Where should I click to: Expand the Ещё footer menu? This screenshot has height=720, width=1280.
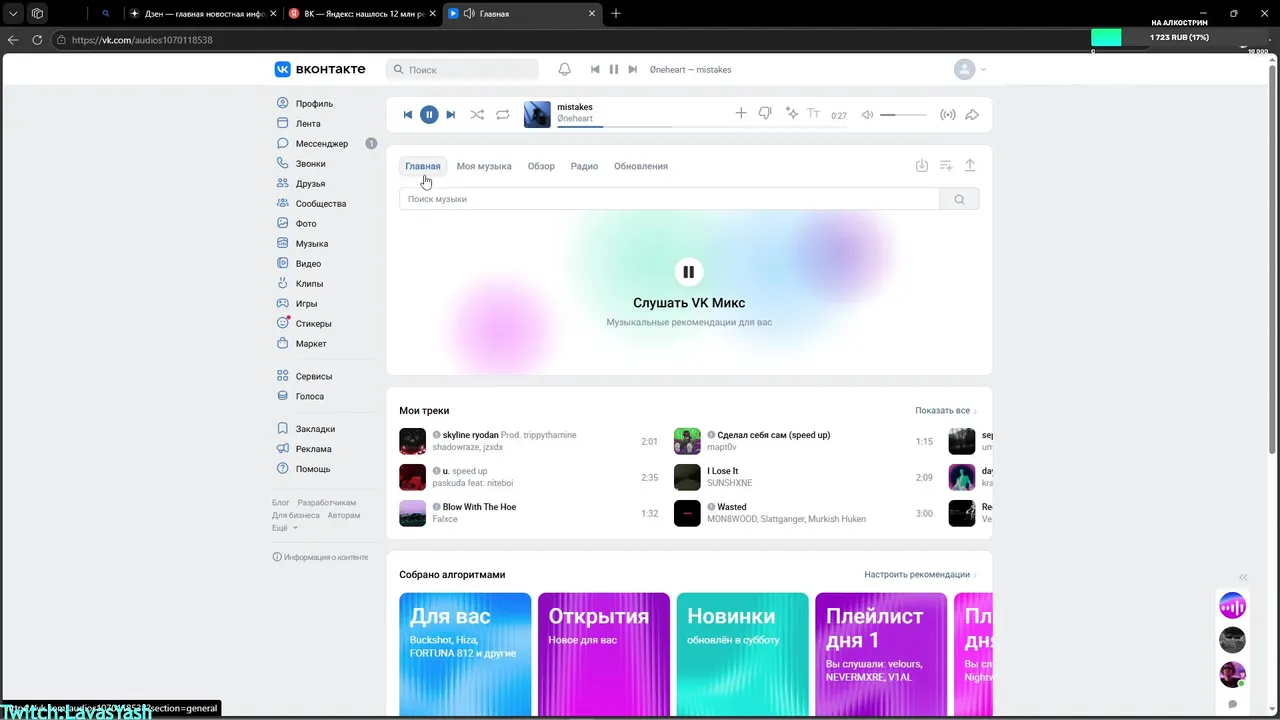(x=285, y=528)
